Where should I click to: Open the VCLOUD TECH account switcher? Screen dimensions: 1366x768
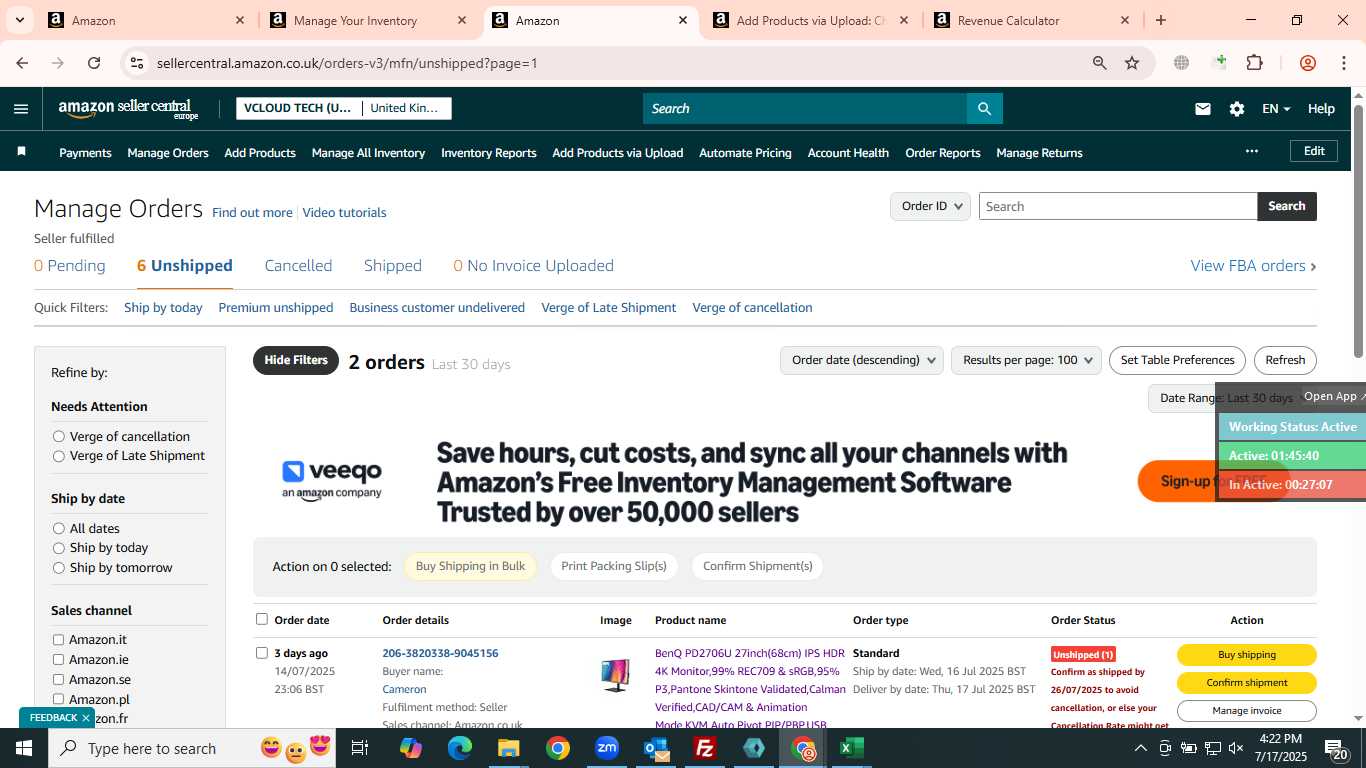pyautogui.click(x=344, y=108)
